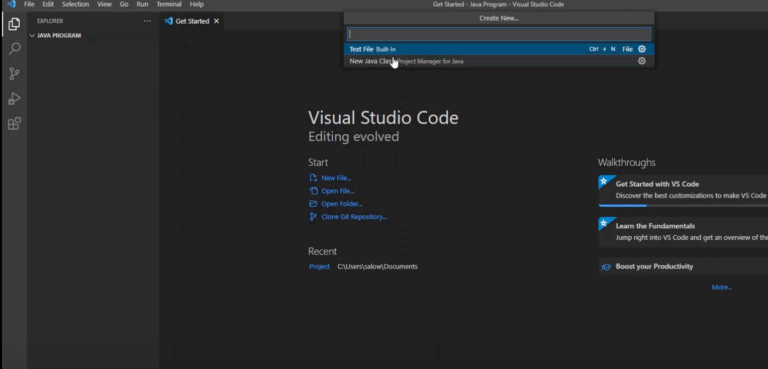Open the Edit menu
The height and width of the screenshot is (369, 768).
pos(48,4)
